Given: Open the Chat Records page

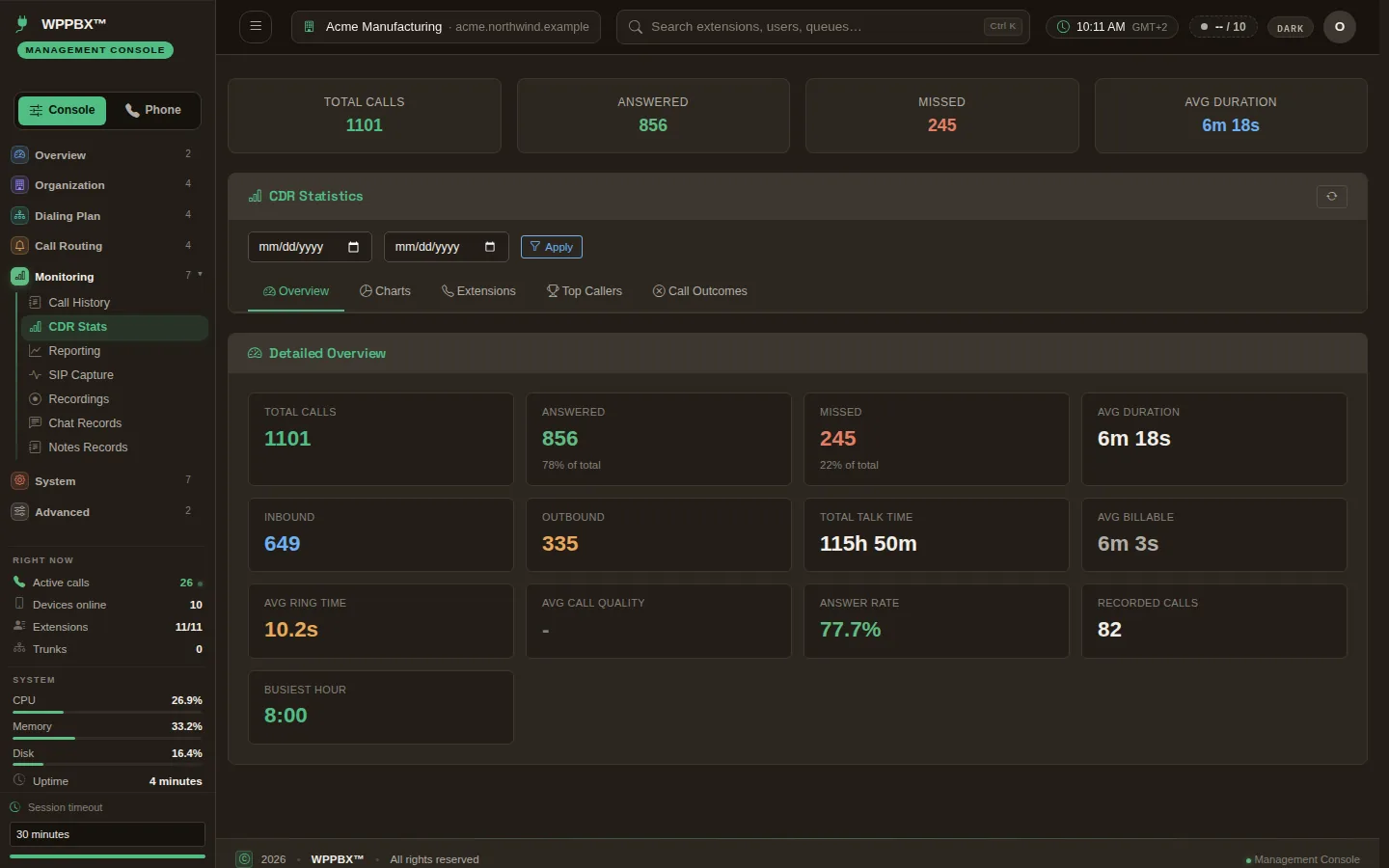Looking at the screenshot, I should point(114,423).
